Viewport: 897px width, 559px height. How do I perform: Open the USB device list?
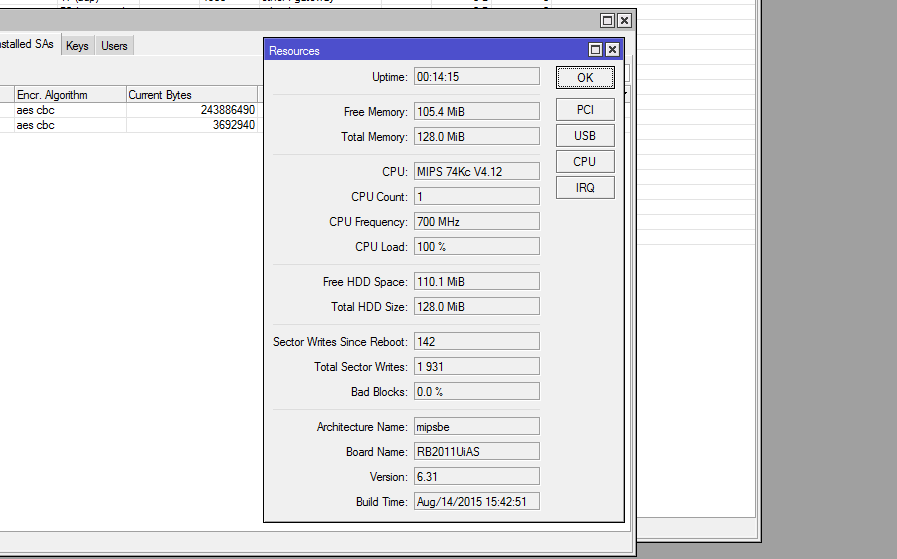point(585,136)
